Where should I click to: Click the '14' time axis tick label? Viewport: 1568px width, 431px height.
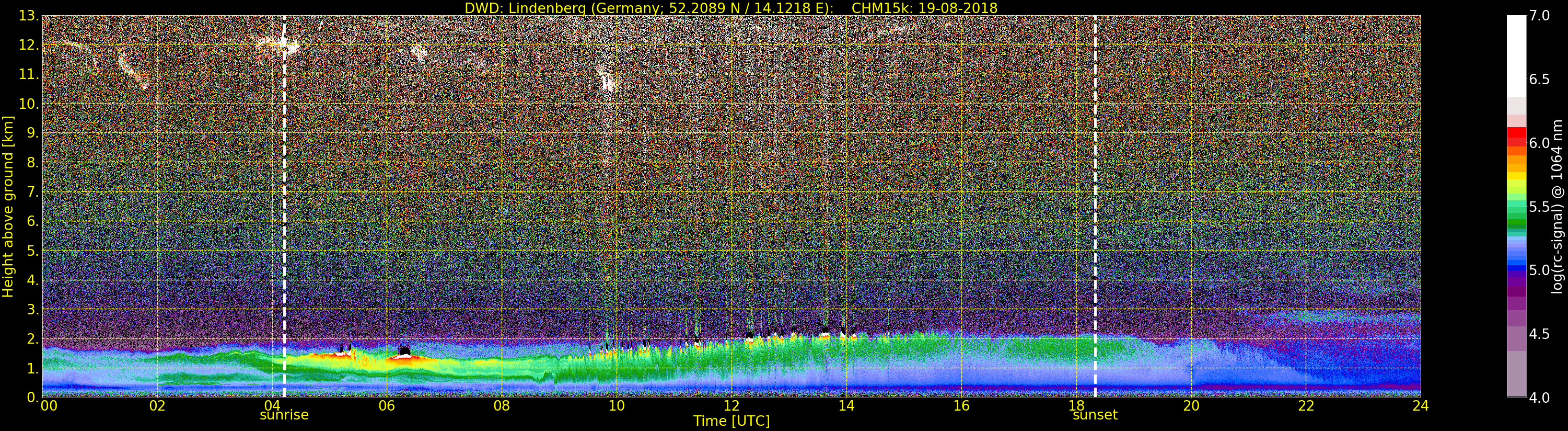[x=846, y=405]
